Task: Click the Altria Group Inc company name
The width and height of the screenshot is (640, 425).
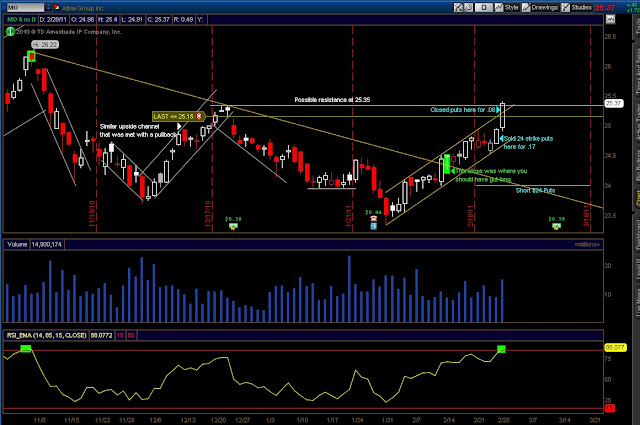Action: tap(82, 8)
